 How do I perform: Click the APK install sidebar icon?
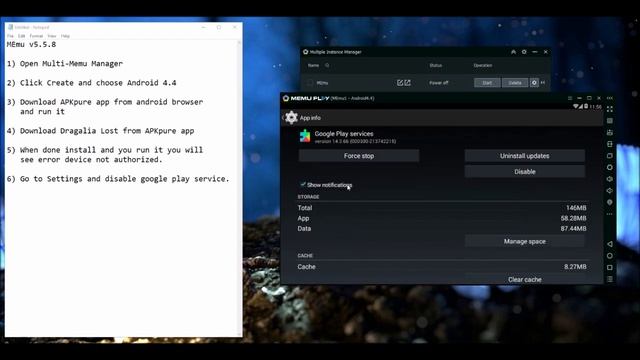(x=609, y=133)
